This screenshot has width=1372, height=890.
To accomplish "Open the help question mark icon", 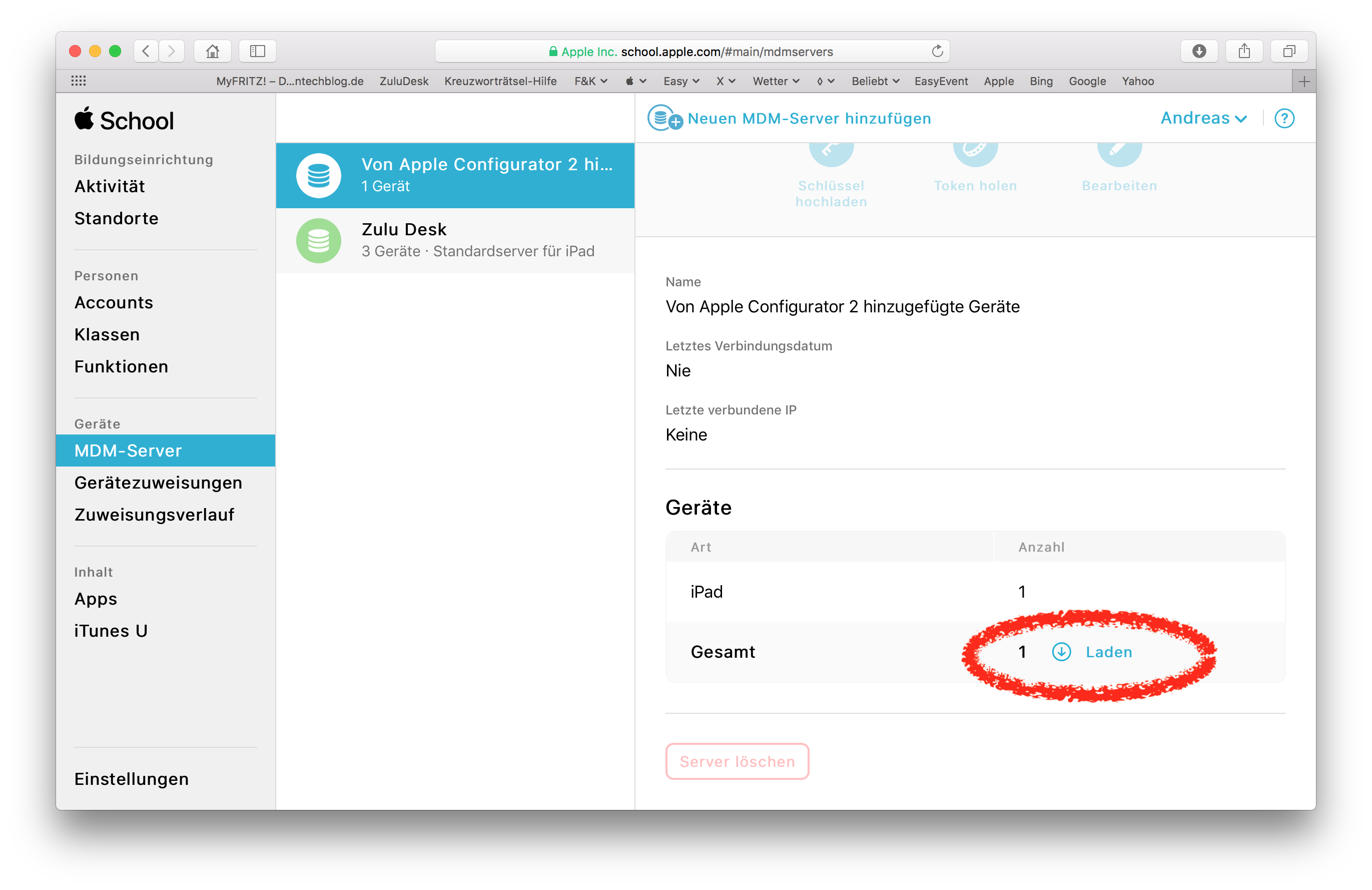I will [x=1284, y=118].
